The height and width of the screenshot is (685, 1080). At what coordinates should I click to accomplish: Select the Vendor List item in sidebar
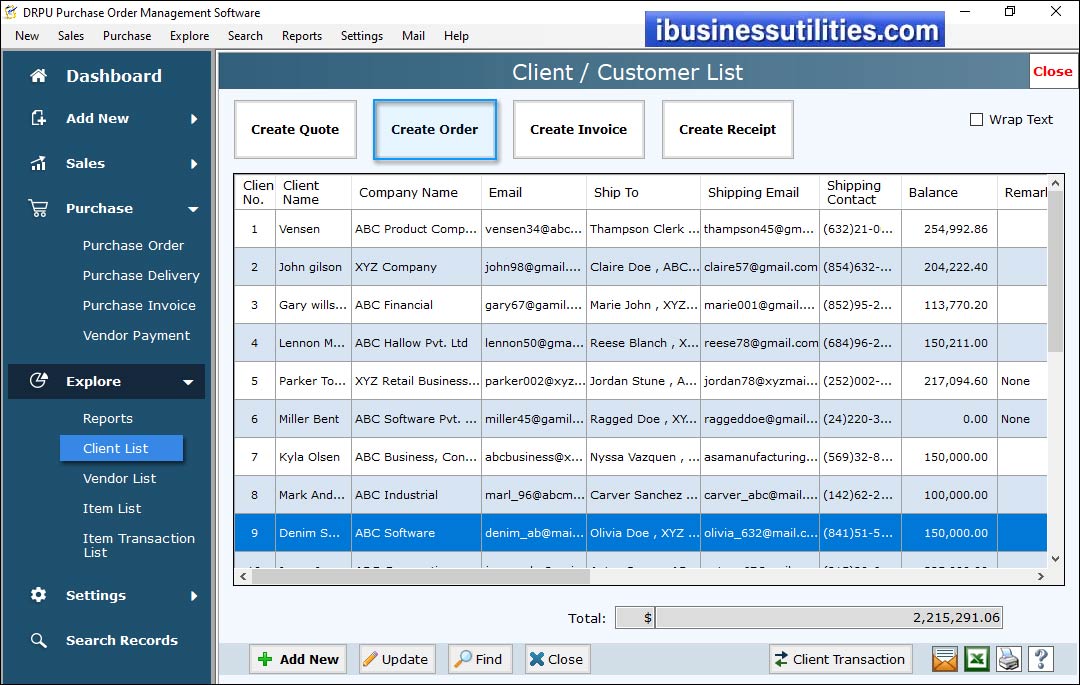[x=119, y=478]
